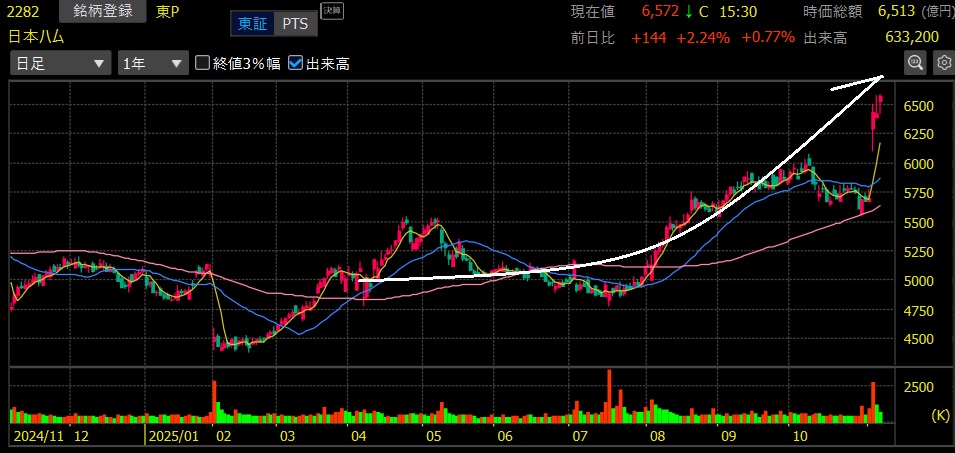Click the green down arrow beside the current price
The height and width of the screenshot is (453, 955).
click(x=689, y=12)
